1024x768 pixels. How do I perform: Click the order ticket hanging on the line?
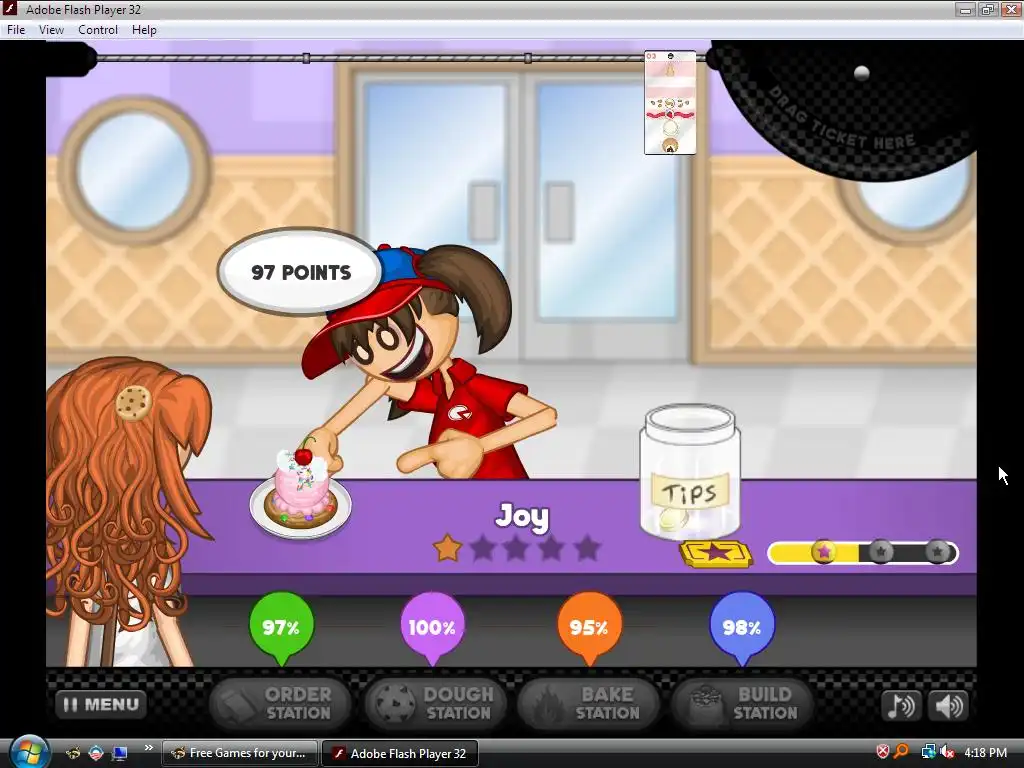click(670, 103)
